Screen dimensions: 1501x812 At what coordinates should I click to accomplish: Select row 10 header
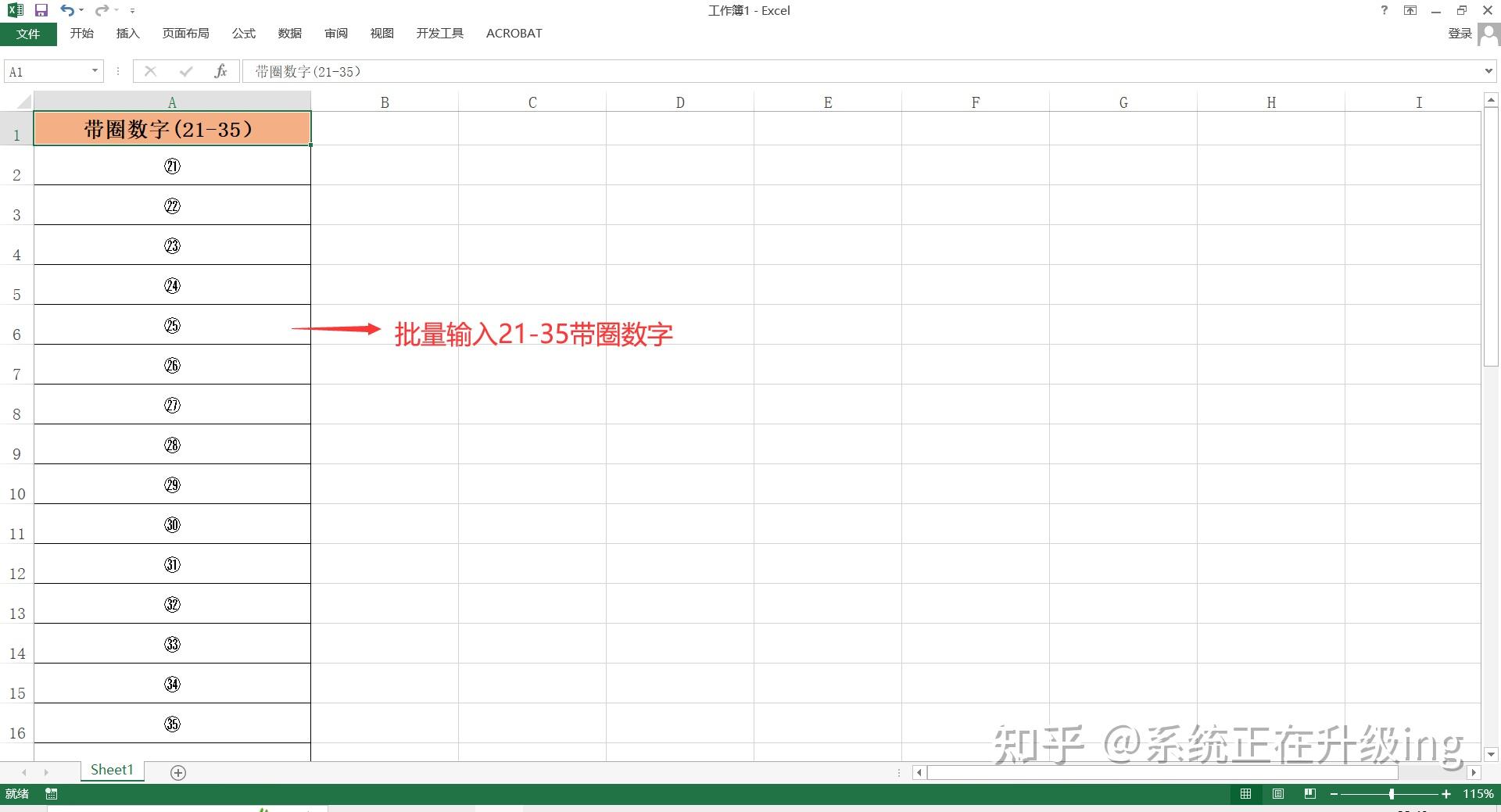click(16, 485)
